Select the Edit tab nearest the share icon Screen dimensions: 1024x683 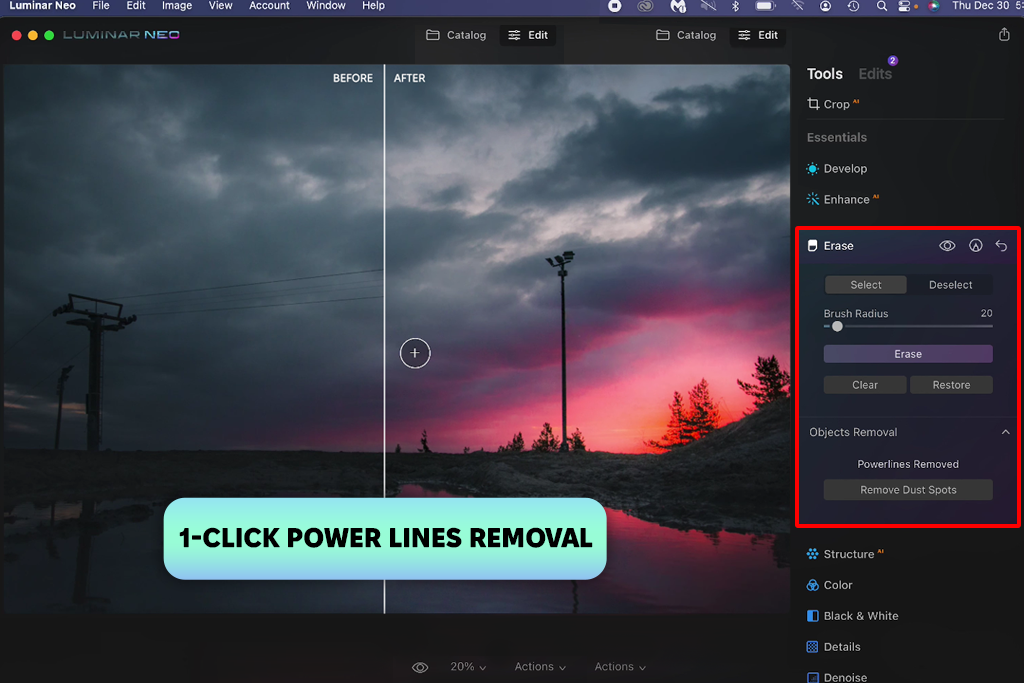[x=758, y=35]
